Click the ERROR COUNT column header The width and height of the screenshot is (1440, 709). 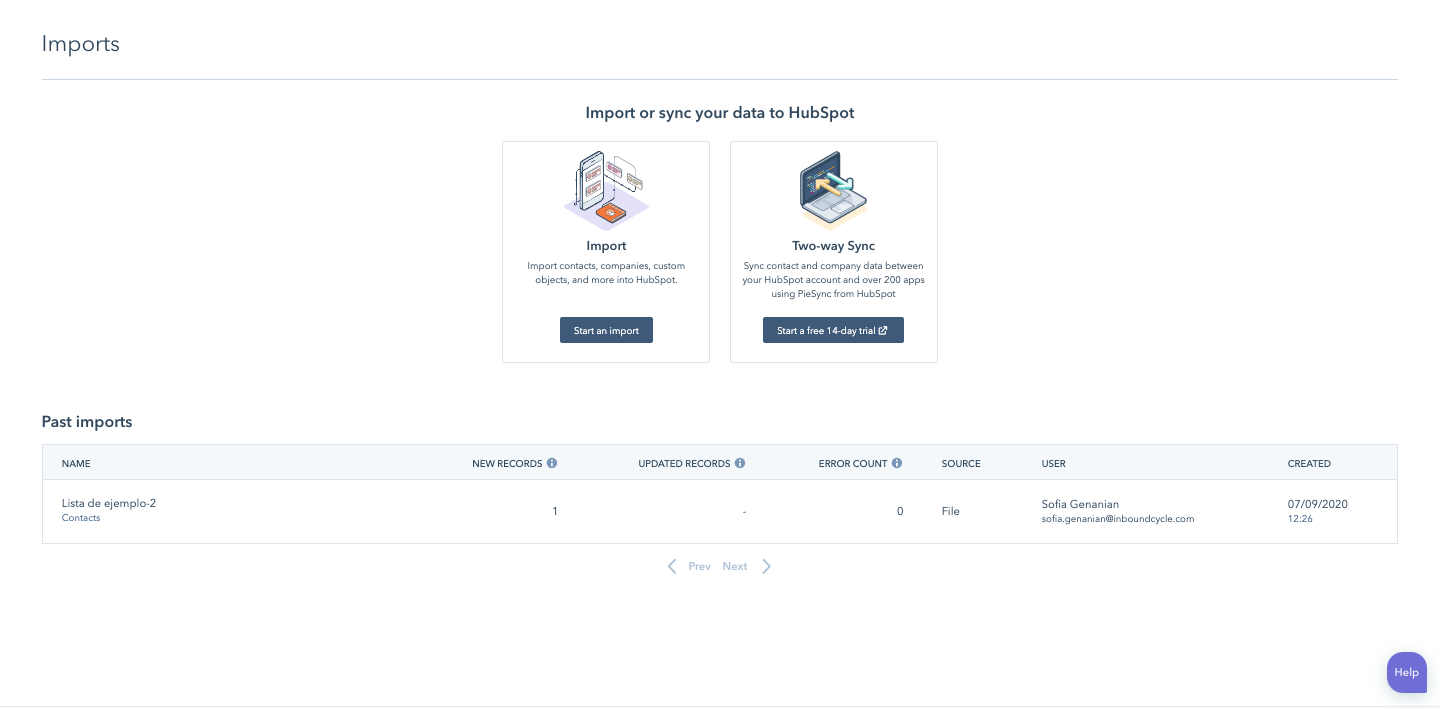(853, 464)
